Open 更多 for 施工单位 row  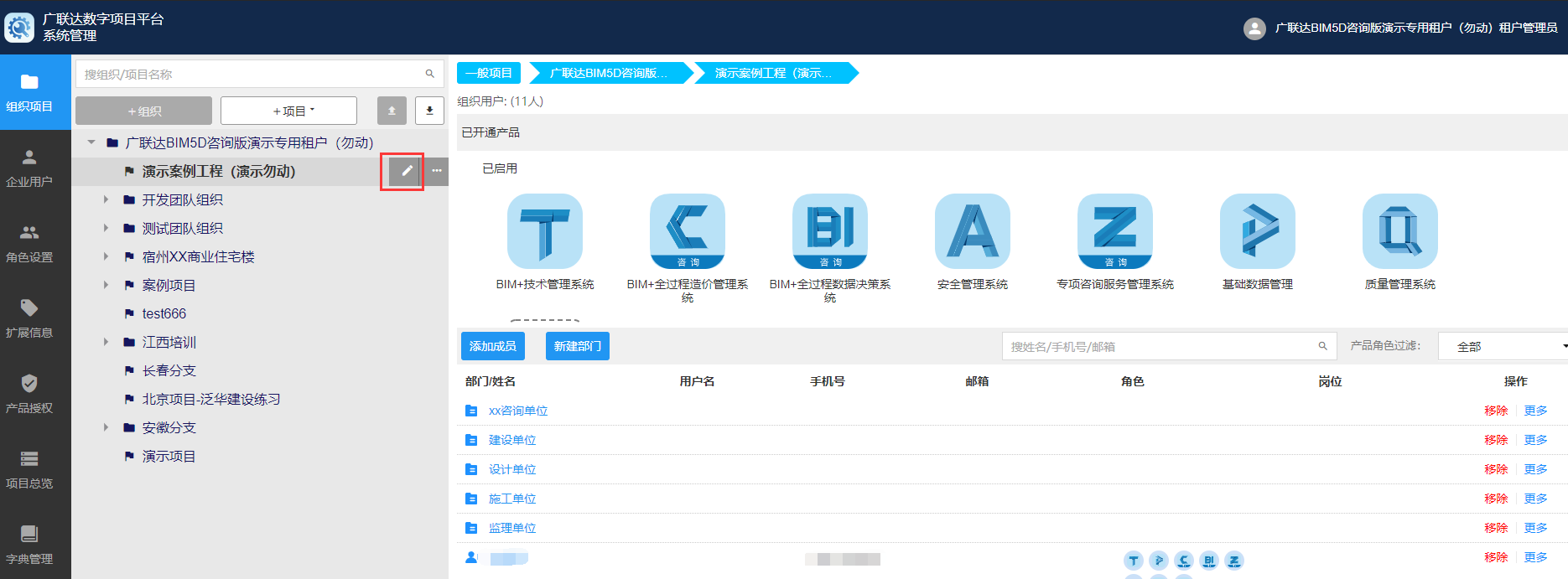[x=1536, y=499]
